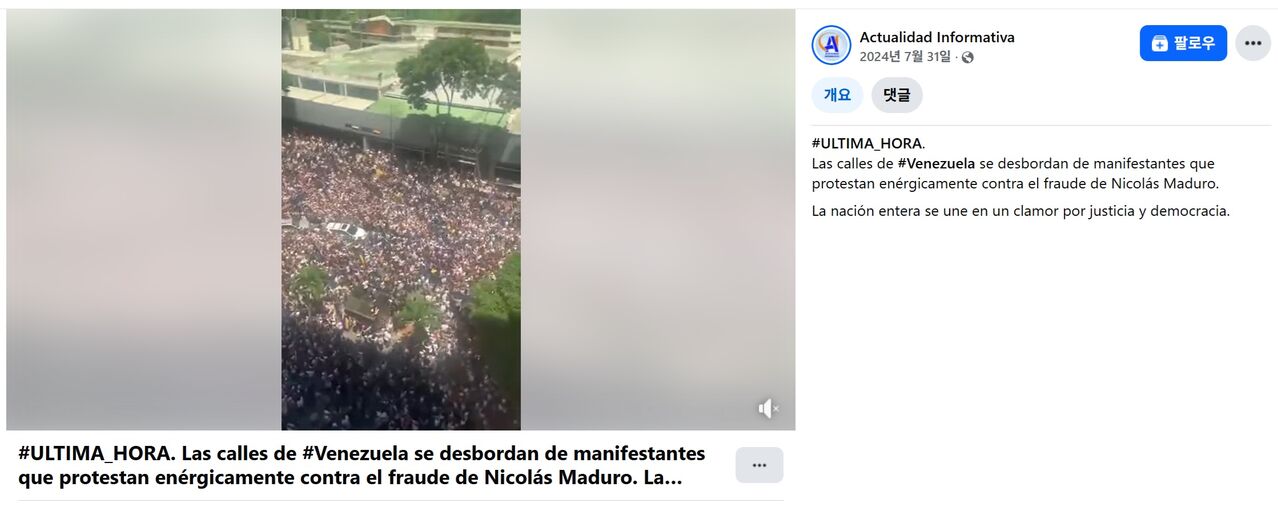Click the description text about justicia y democracia

pyautogui.click(x=1021, y=211)
